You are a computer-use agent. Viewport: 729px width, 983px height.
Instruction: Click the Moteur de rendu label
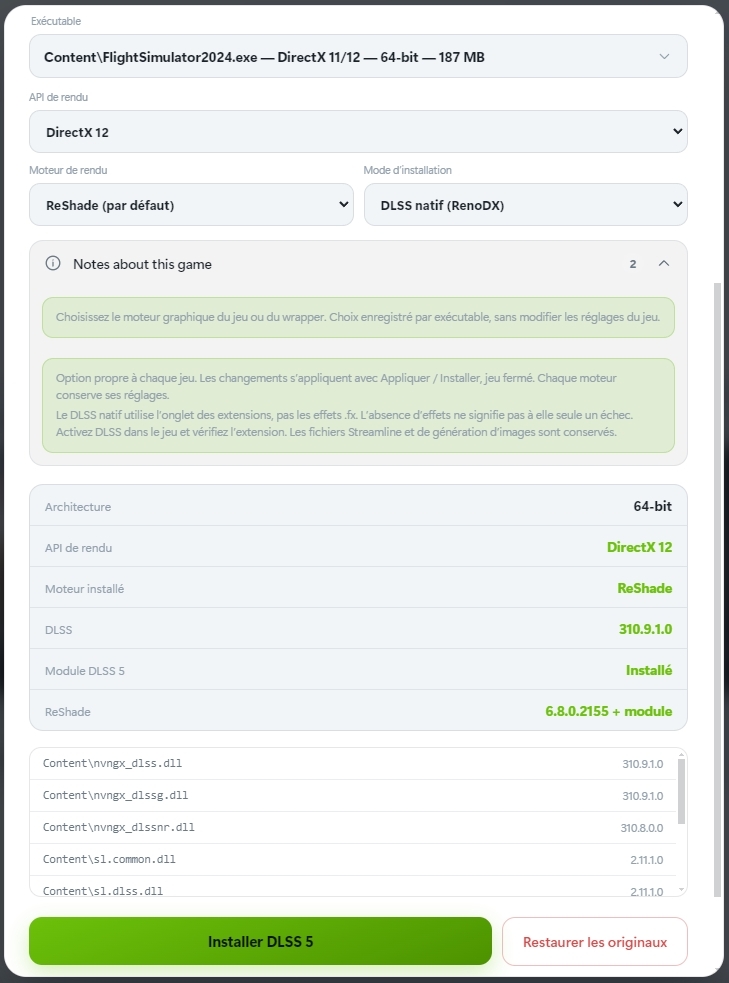68,170
